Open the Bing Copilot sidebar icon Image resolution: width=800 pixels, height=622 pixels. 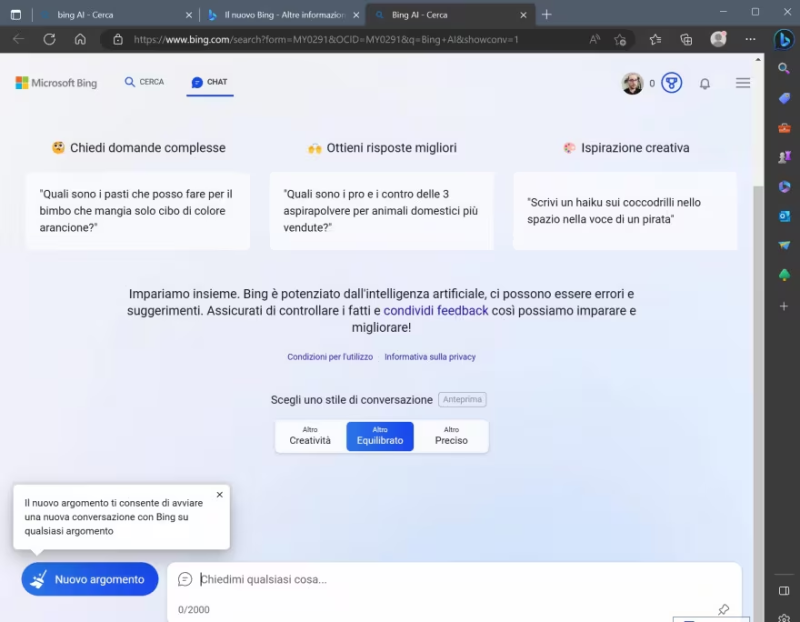tap(784, 40)
